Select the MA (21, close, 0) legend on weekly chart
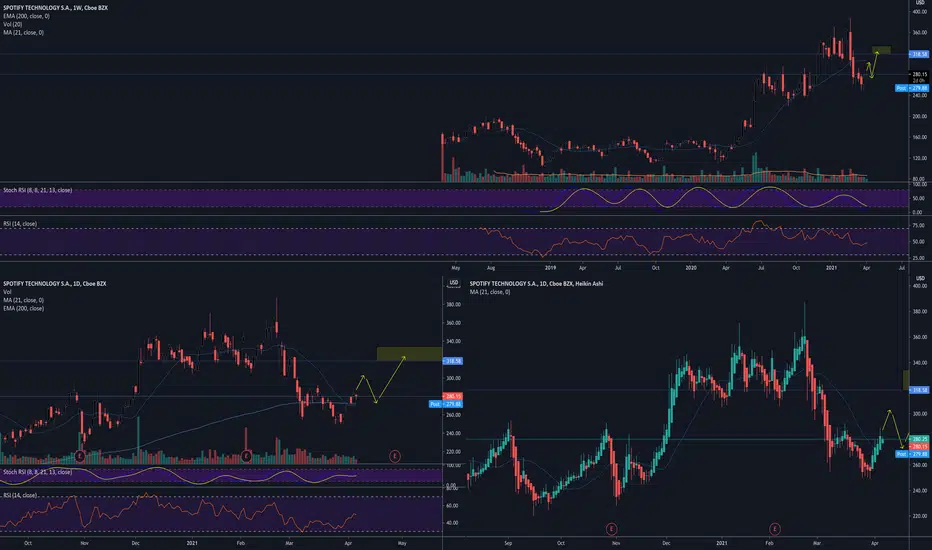The width and height of the screenshot is (932, 550). tap(23, 33)
